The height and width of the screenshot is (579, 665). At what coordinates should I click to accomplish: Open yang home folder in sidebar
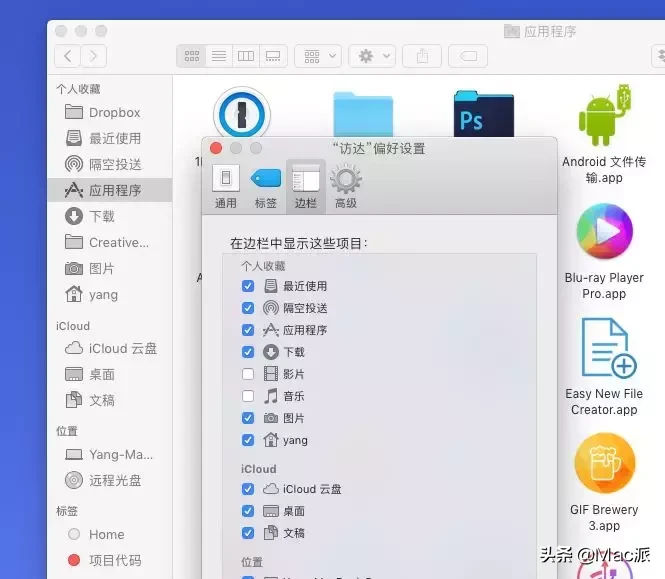click(110, 294)
